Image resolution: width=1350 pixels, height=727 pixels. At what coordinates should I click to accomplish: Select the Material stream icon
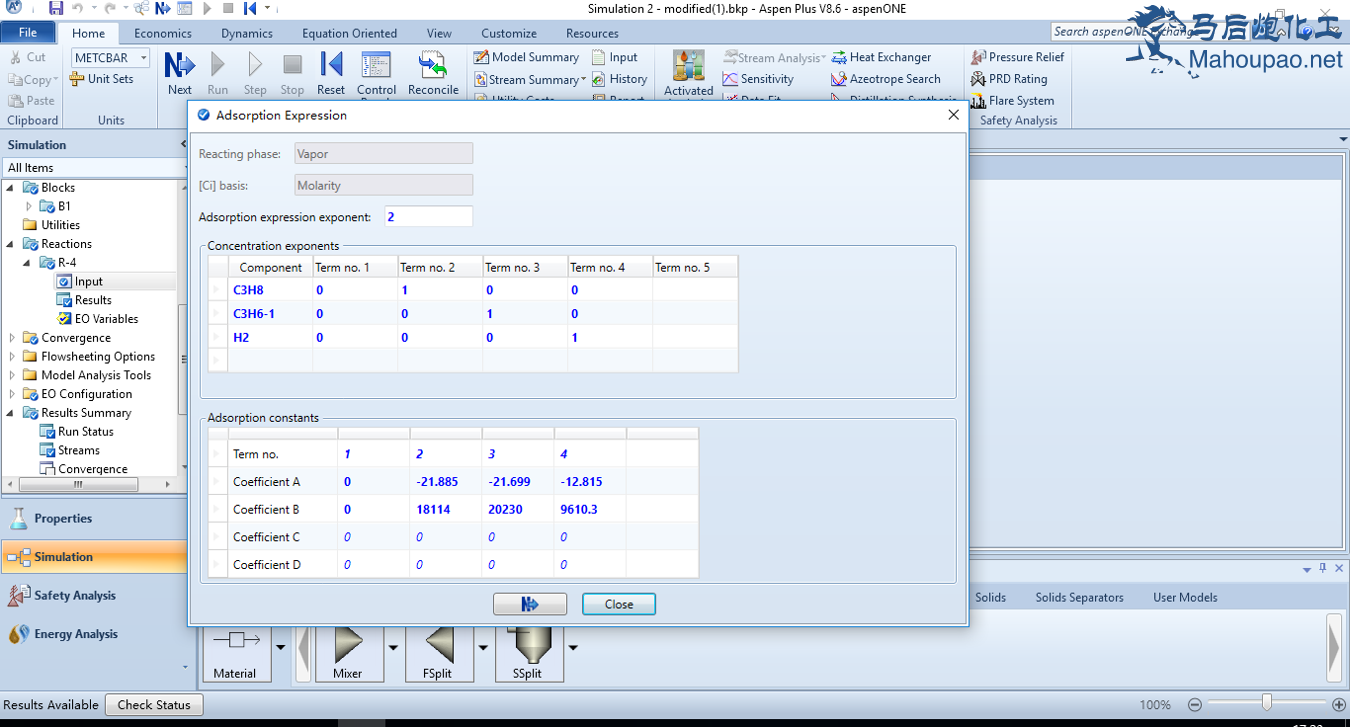(235, 653)
